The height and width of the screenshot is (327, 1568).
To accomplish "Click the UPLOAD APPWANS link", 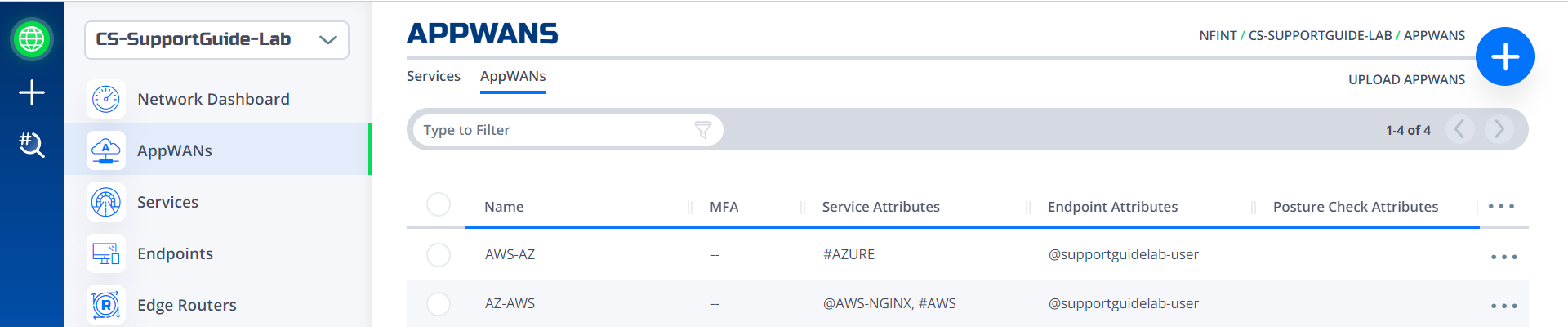I will (x=1406, y=79).
